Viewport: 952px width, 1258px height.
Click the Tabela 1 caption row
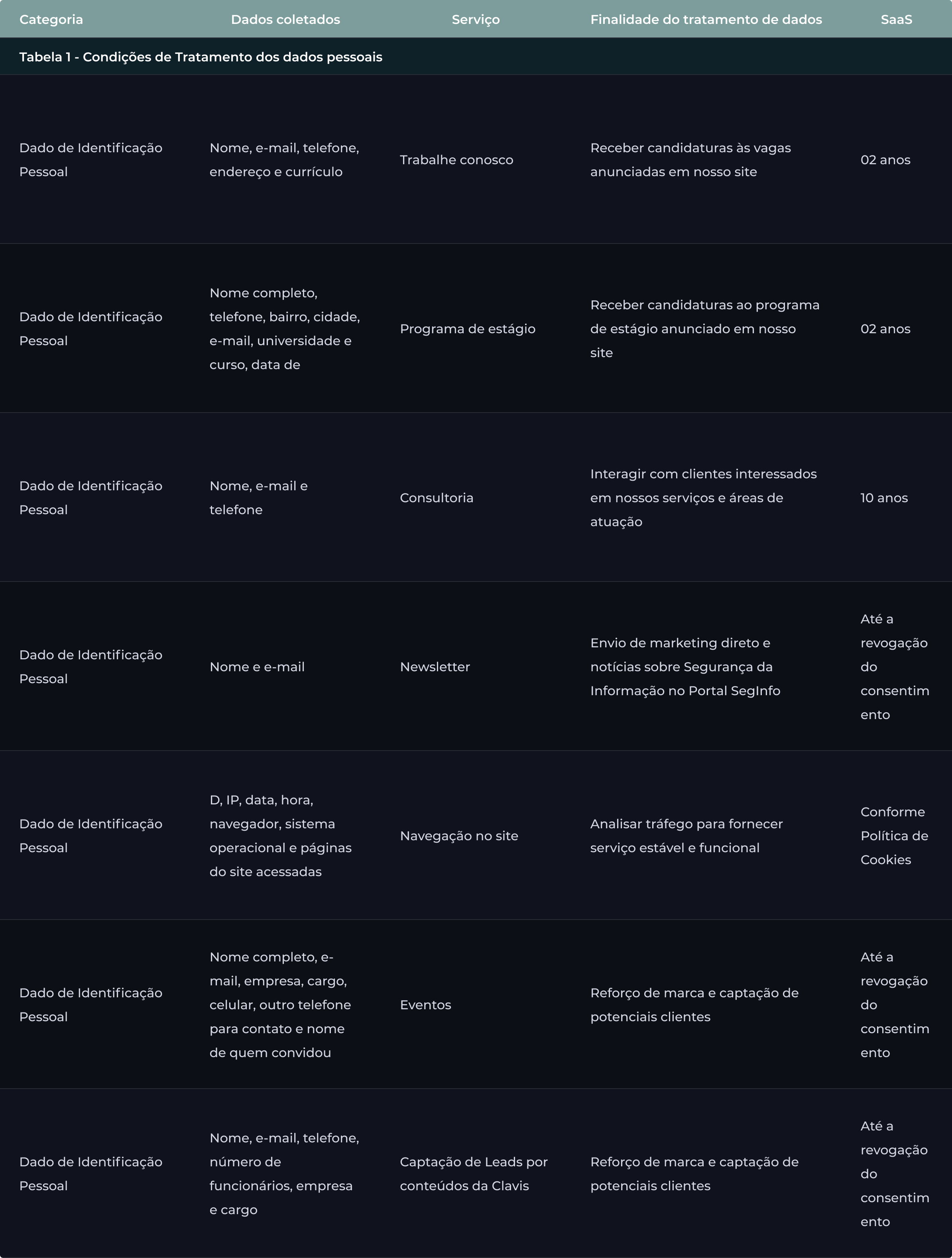click(x=201, y=57)
